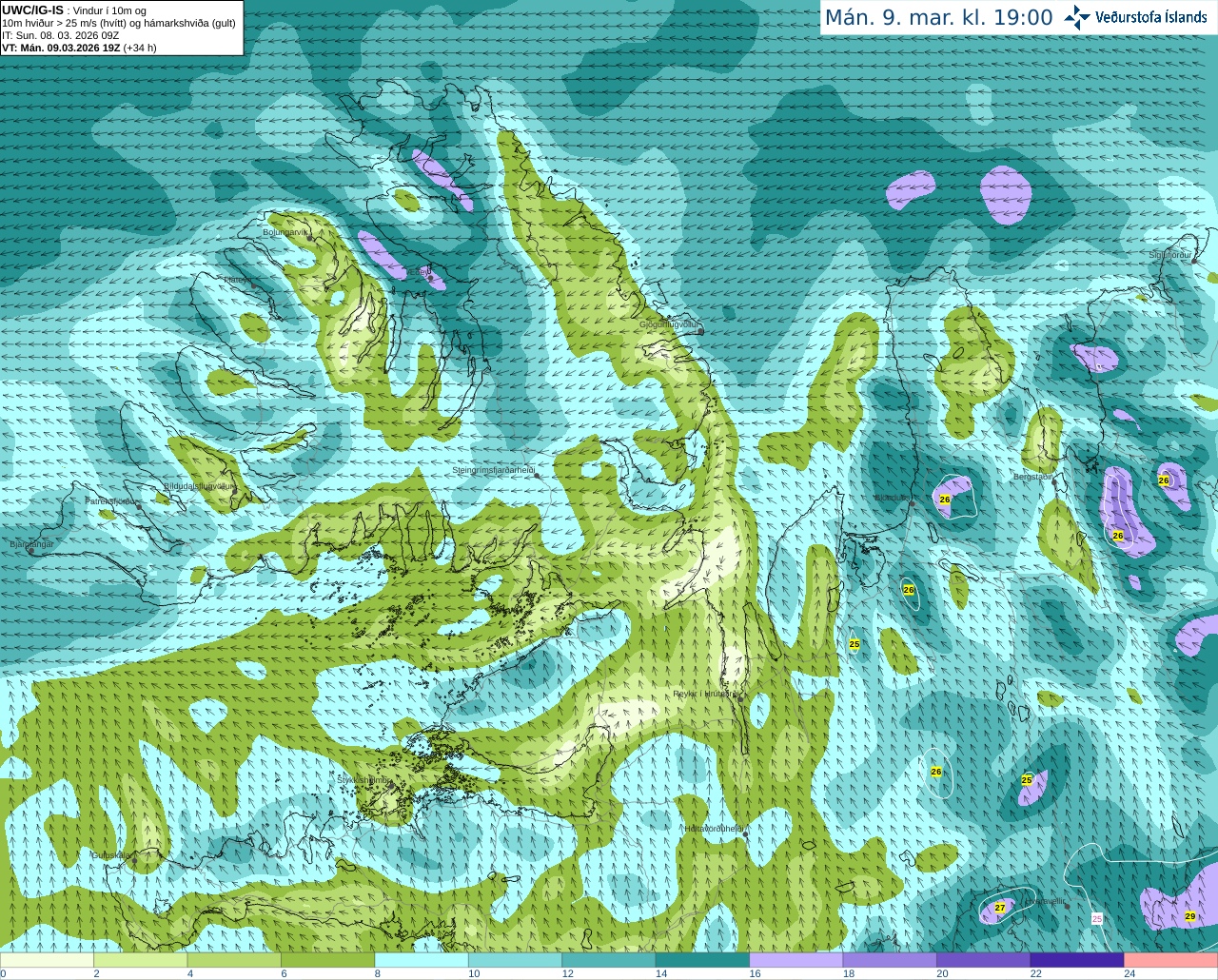Select the 22–24 m/s dark indigo legend swatch
This screenshot has height=980, width=1218.
[x=1077, y=960]
